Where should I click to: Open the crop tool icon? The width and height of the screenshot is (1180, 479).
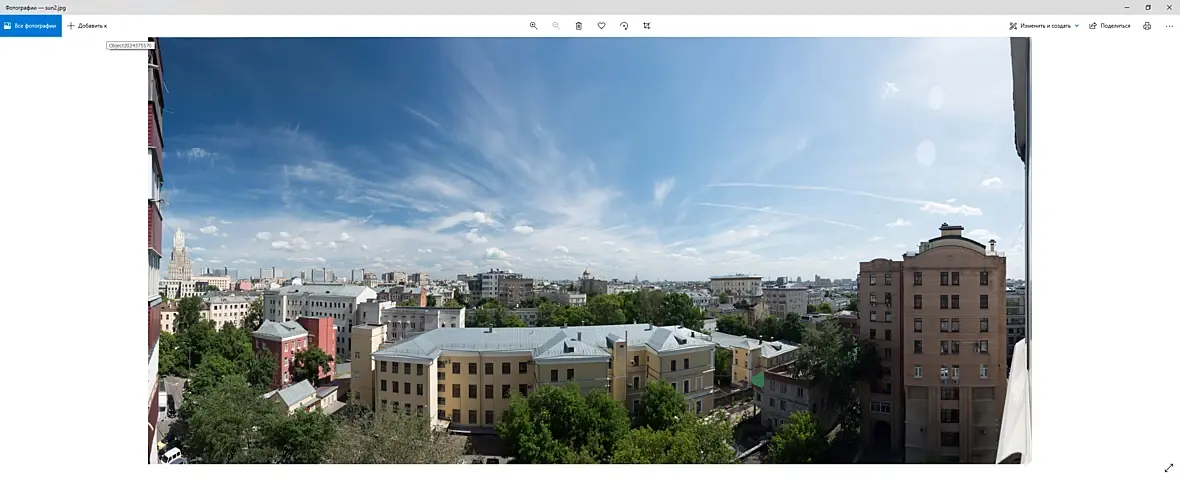(x=646, y=26)
